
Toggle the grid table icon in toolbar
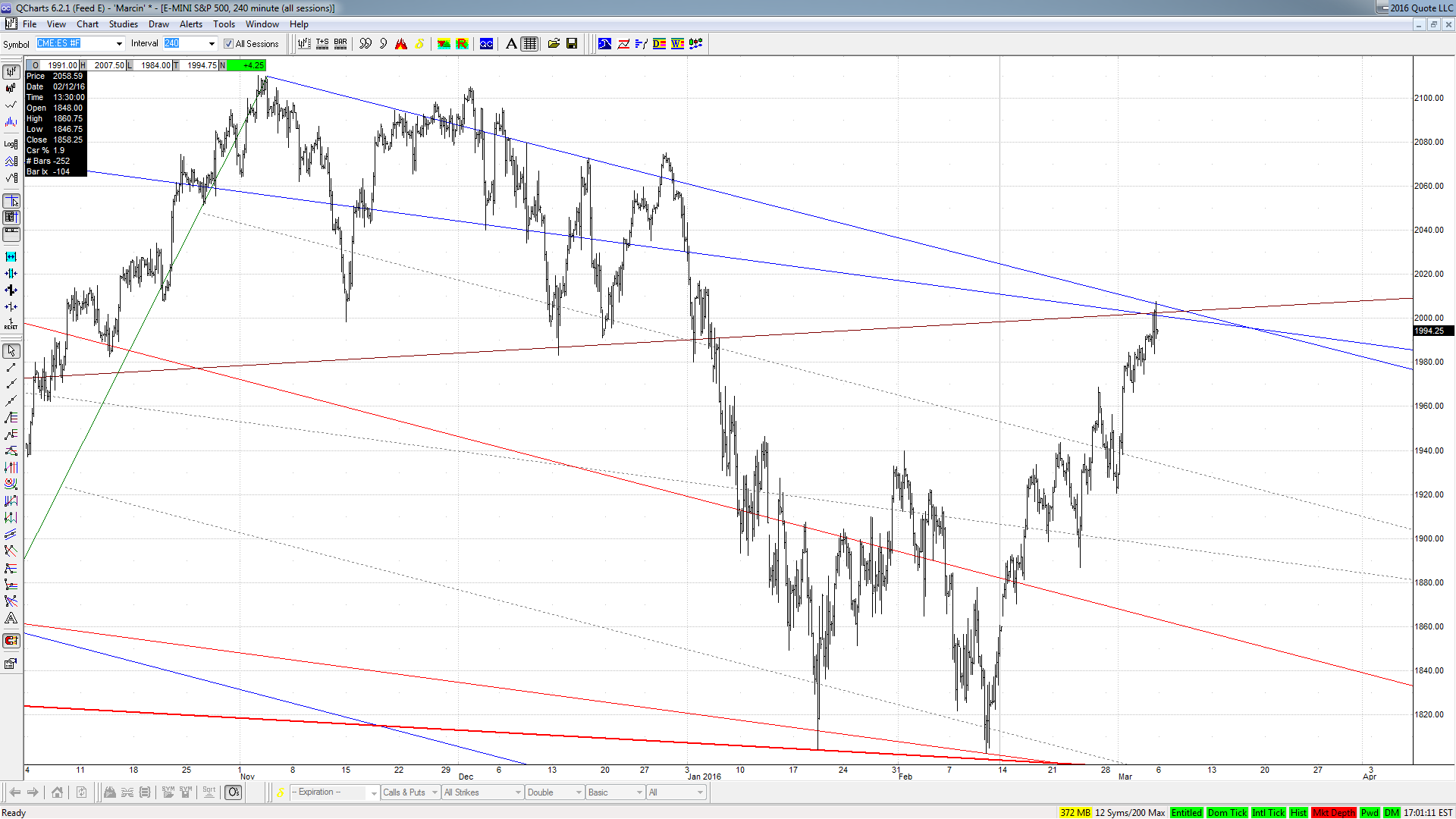[x=530, y=44]
